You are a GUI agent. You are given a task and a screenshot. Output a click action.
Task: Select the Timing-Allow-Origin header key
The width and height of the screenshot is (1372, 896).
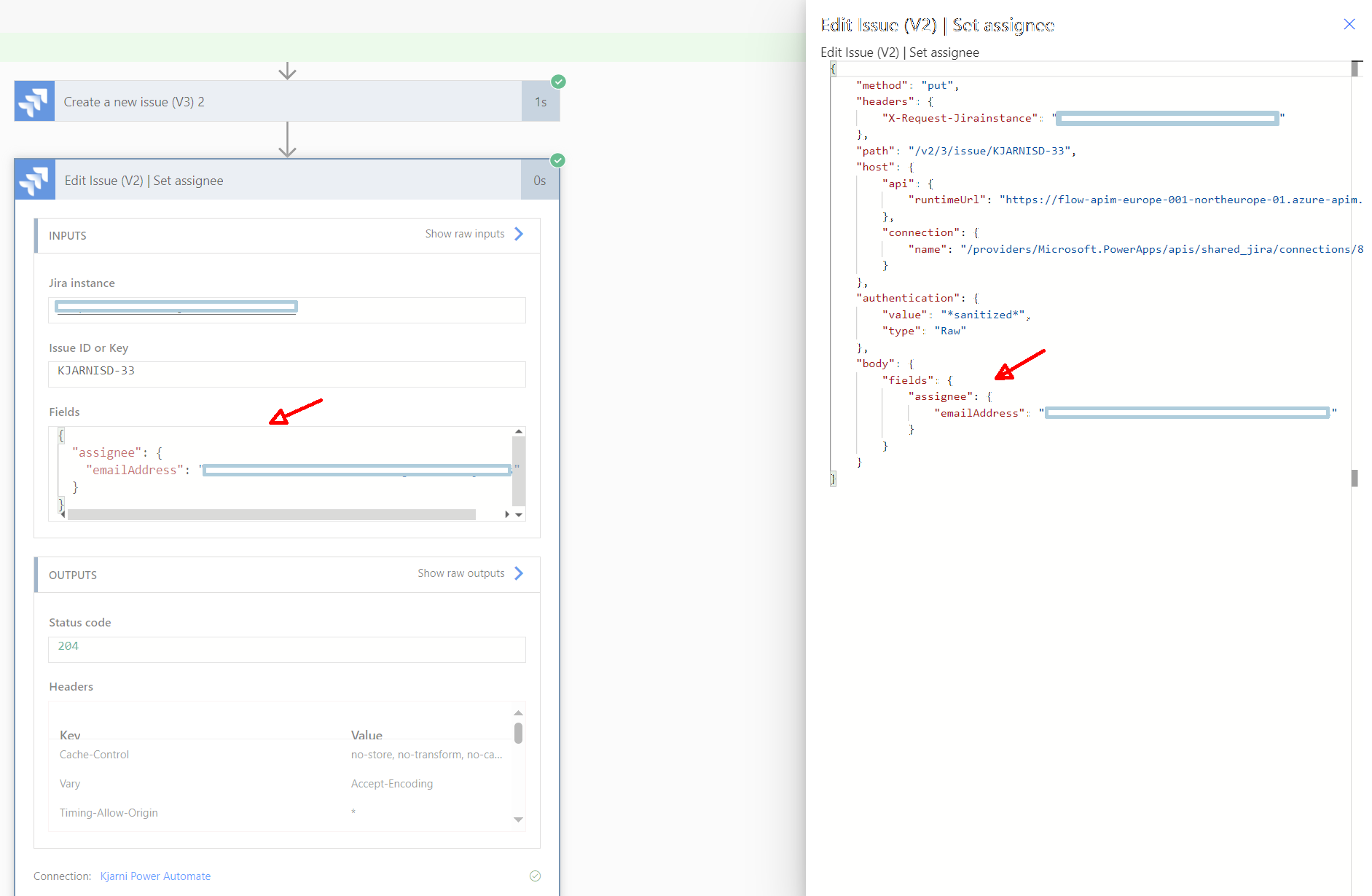(x=109, y=813)
